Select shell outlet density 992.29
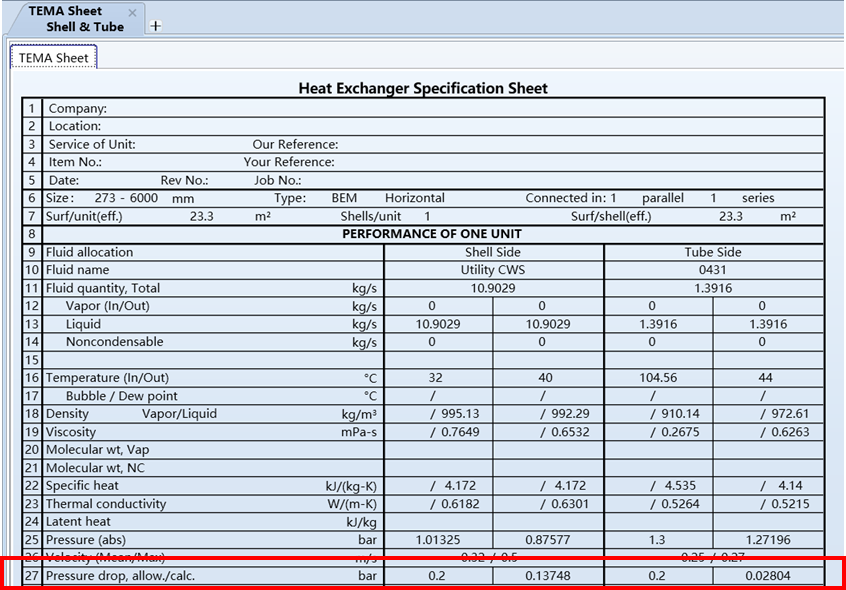The image size is (846, 590). point(570,414)
